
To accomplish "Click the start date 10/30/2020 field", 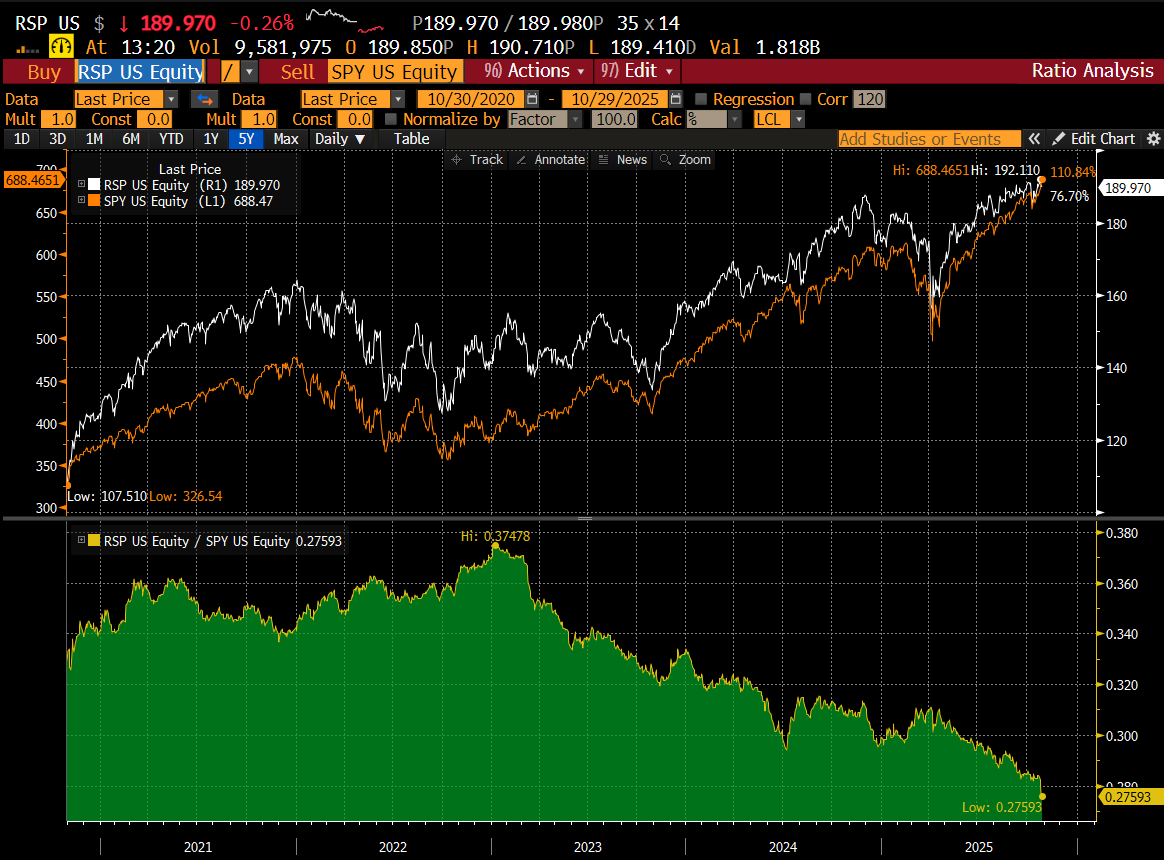I will point(471,99).
